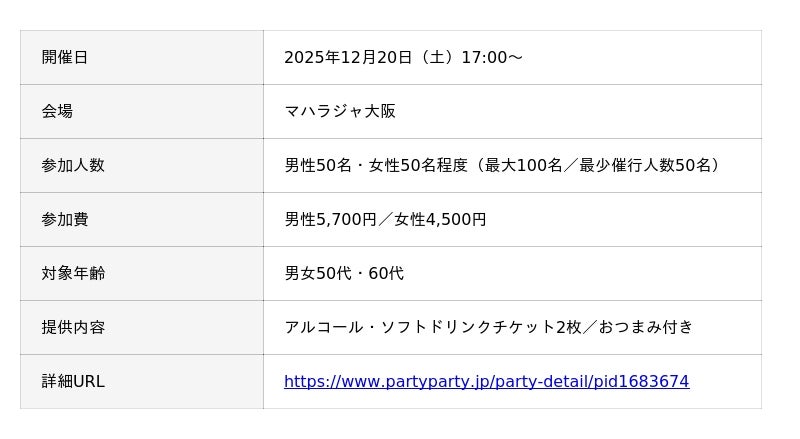The width and height of the screenshot is (800, 439).
Task: Click the 男女50代・60代 age text
Action: (x=344, y=273)
